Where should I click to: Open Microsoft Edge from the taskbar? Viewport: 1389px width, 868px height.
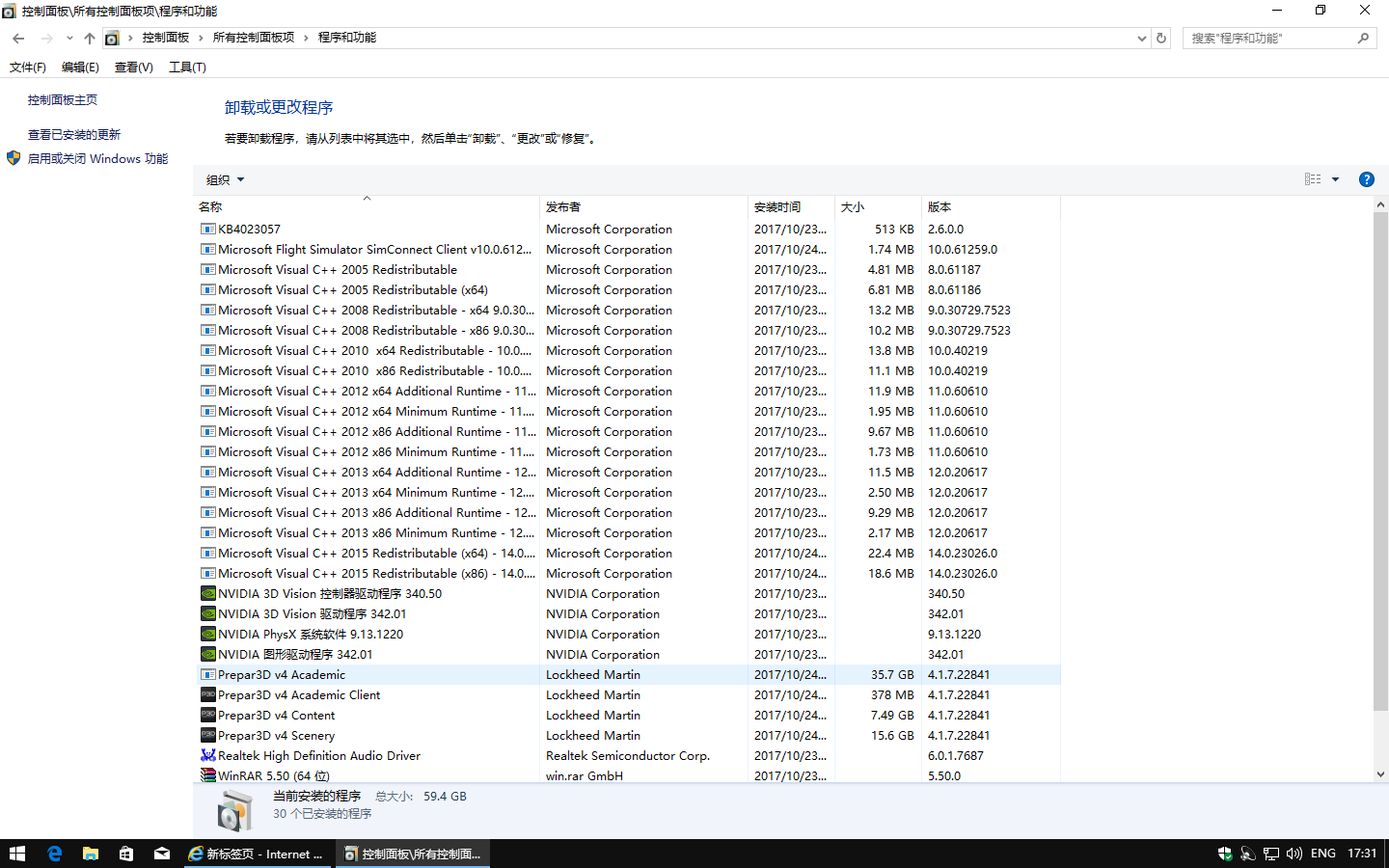[54, 854]
